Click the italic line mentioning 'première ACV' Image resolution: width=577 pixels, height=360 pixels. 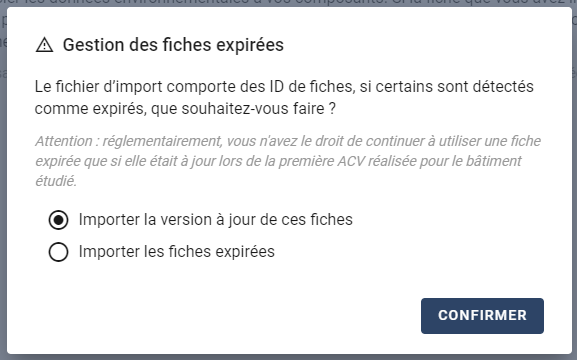pyautogui.click(x=278, y=161)
